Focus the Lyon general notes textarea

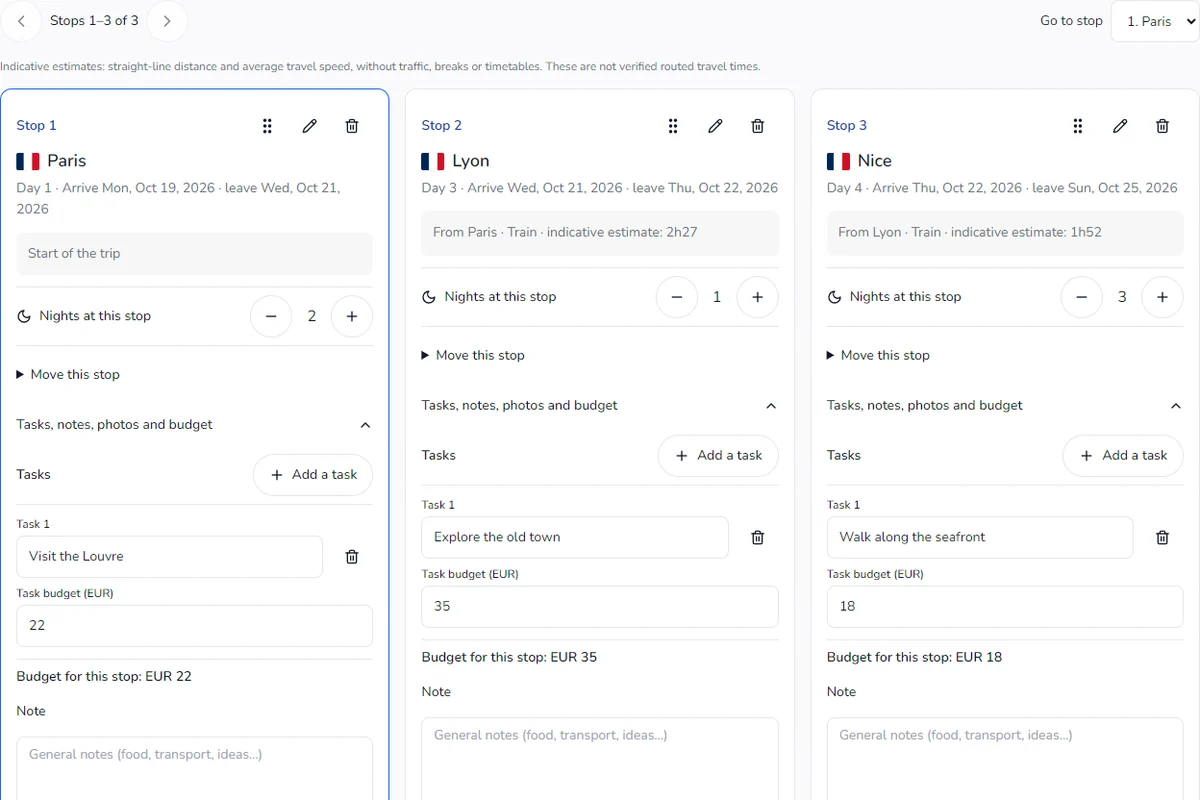tap(600, 759)
